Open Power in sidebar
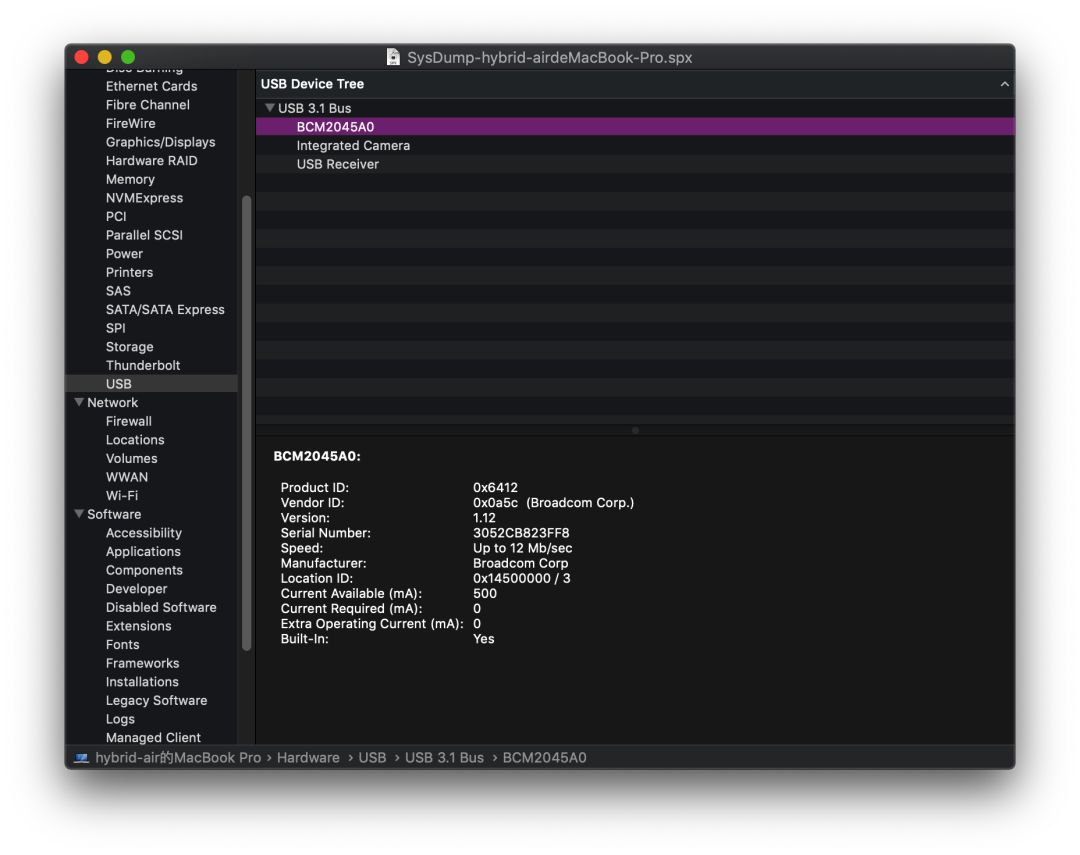This screenshot has height=855, width=1080. pyautogui.click(x=124, y=254)
